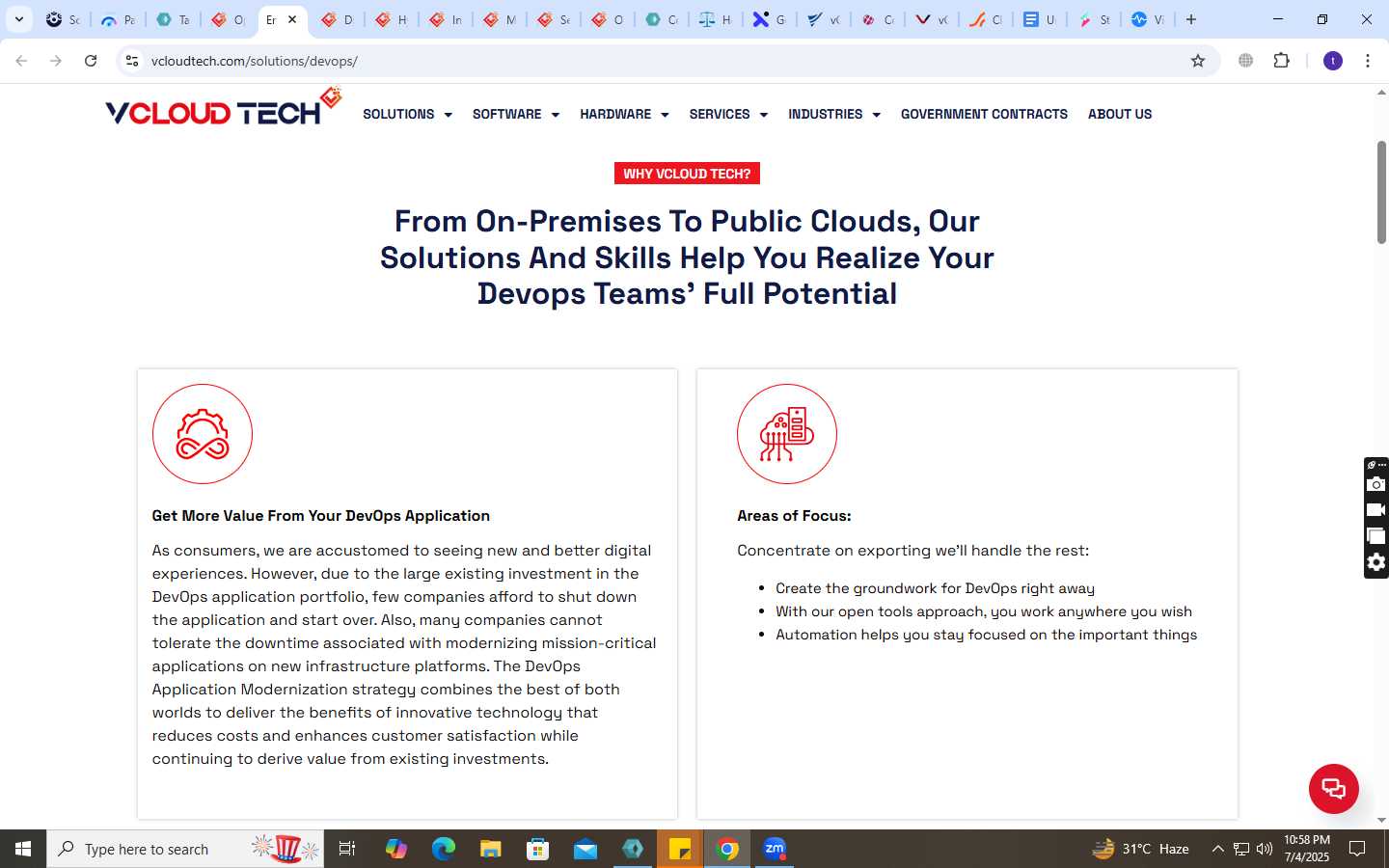Click the screenshot camera icon in side widget

click(1376, 484)
